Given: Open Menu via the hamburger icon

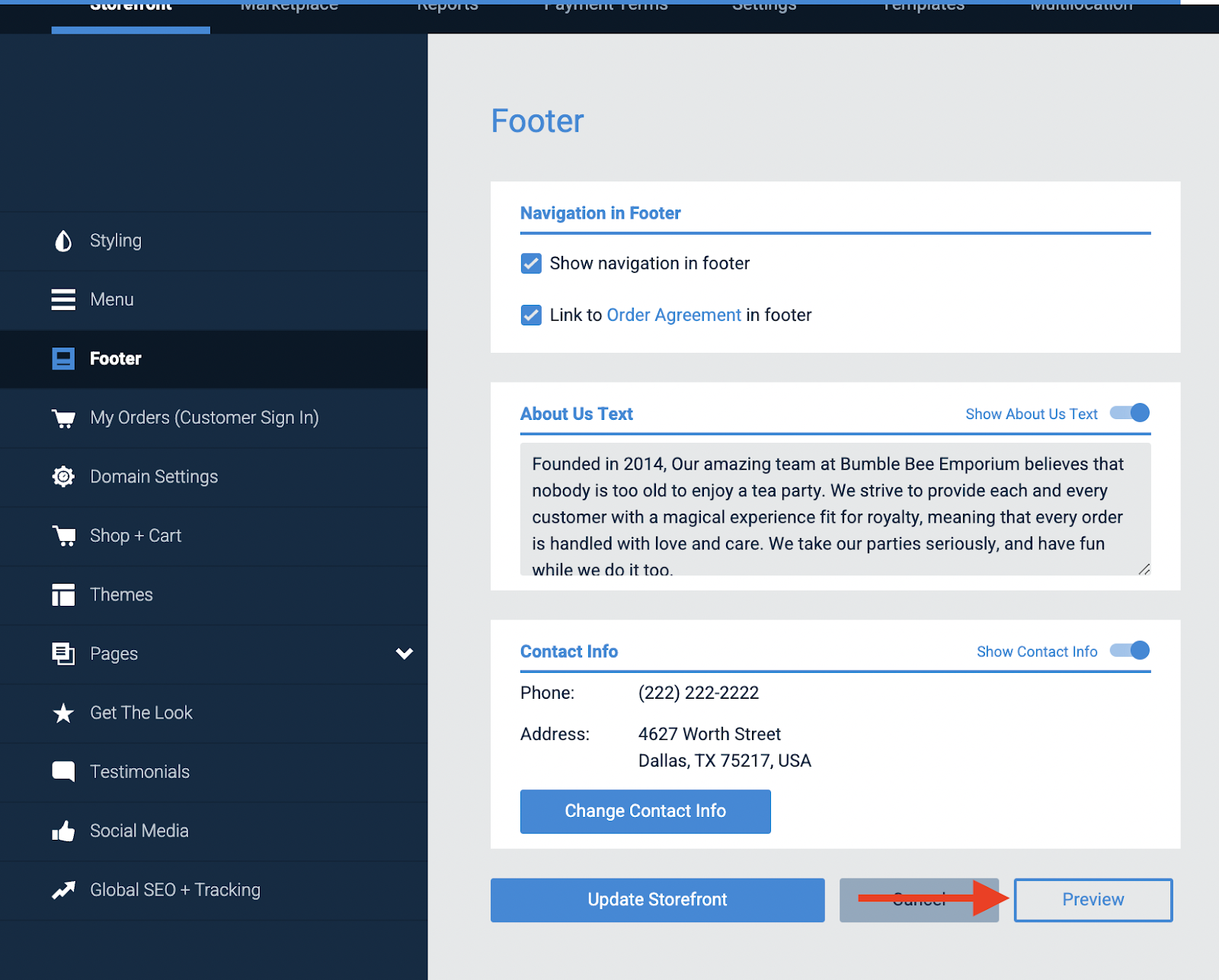Looking at the screenshot, I should (64, 299).
